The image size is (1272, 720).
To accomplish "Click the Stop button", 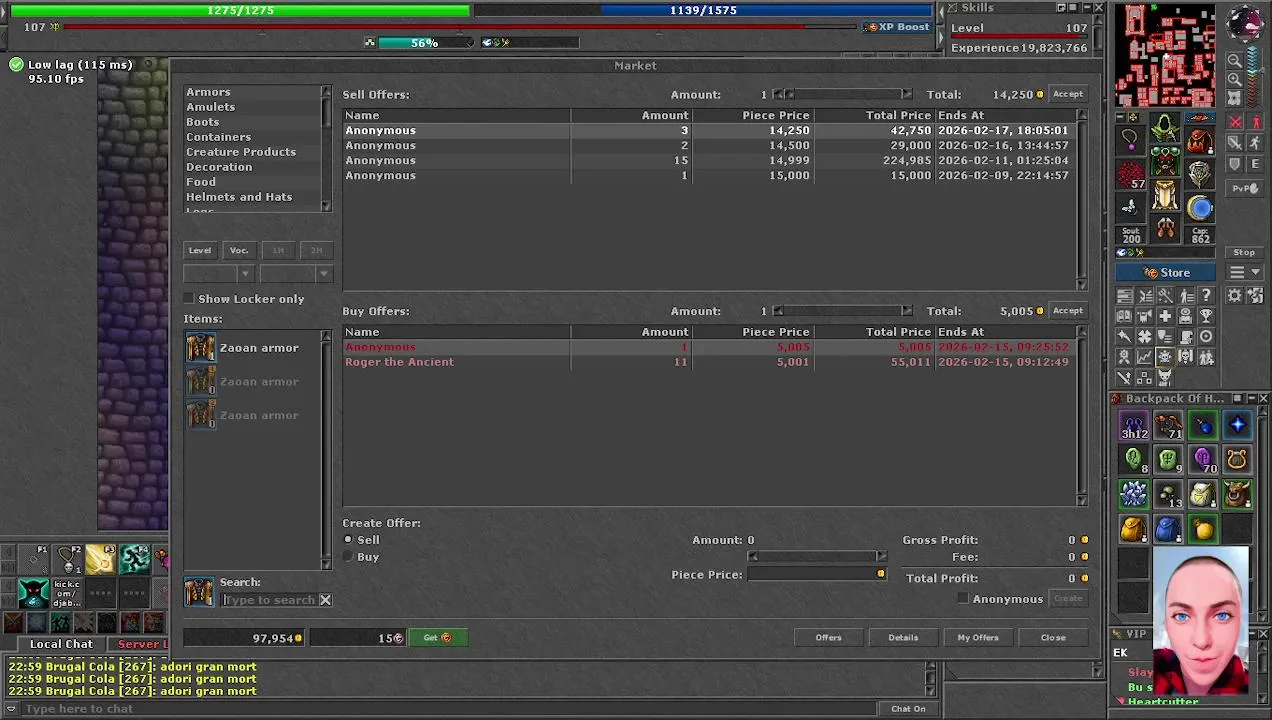I will (x=1244, y=252).
